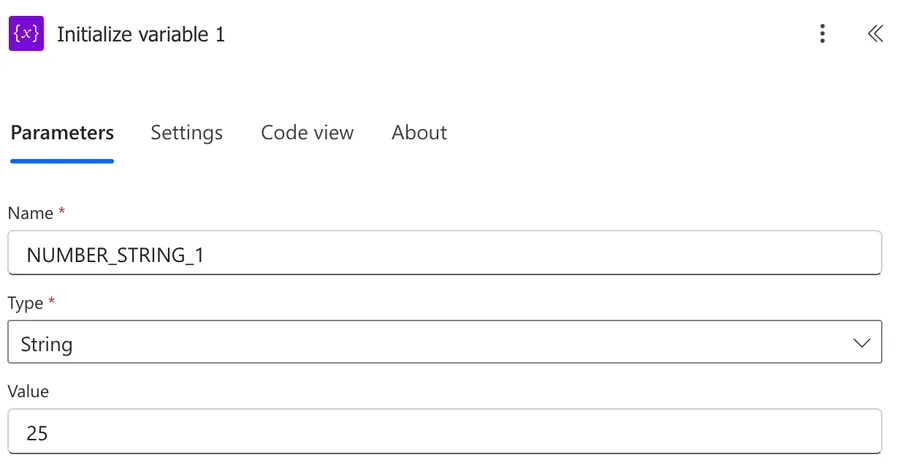Open the Settings tab

pyautogui.click(x=186, y=133)
